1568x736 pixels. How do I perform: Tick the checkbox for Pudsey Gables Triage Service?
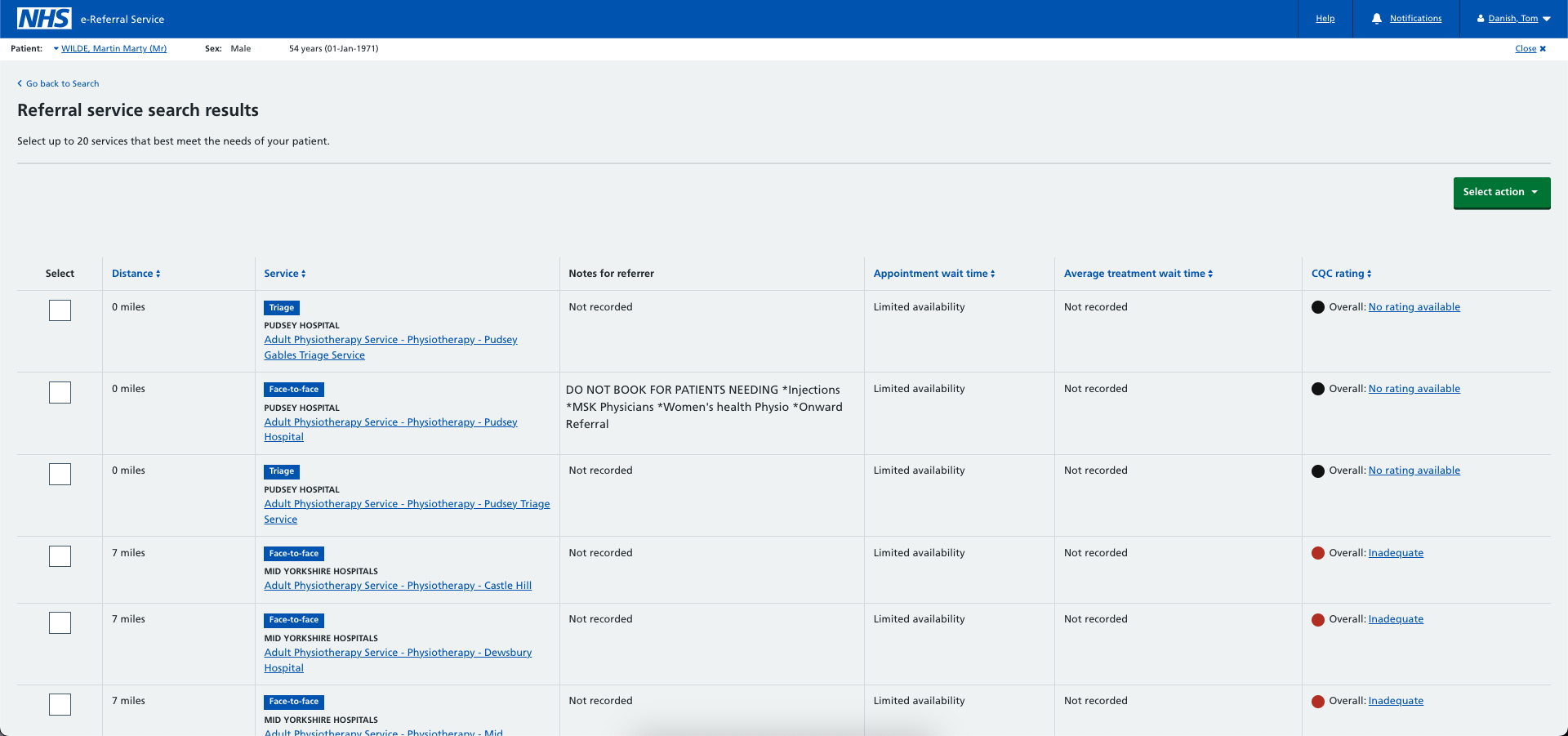coord(60,310)
